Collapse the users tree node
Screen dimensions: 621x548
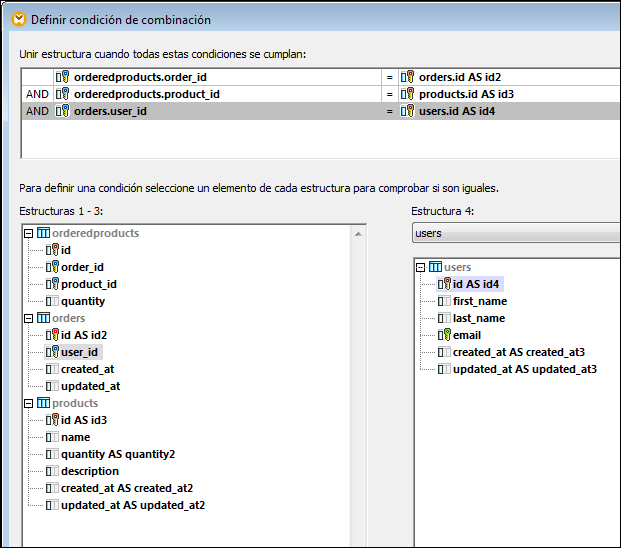point(421,267)
